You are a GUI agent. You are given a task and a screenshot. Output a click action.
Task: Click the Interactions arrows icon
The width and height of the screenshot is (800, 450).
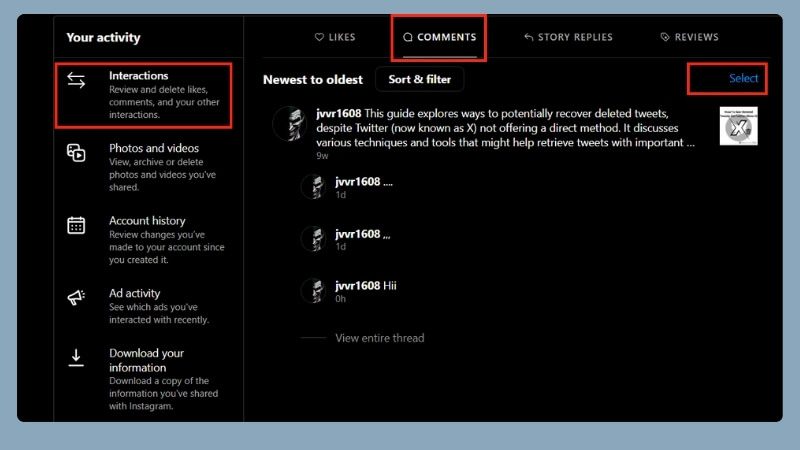tap(76, 81)
